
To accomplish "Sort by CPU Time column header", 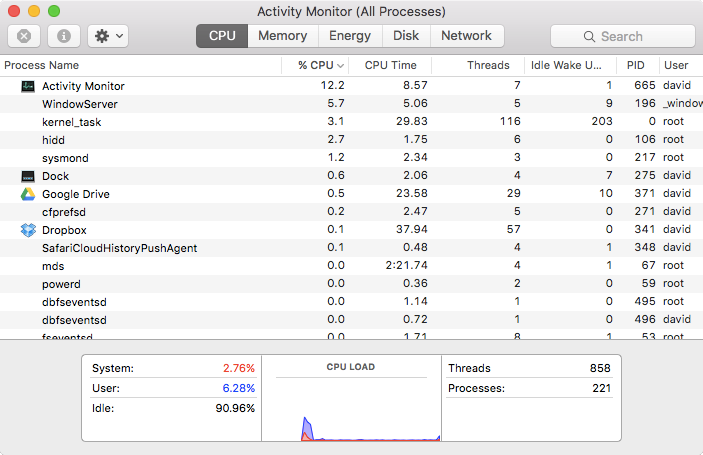I will click(390, 65).
